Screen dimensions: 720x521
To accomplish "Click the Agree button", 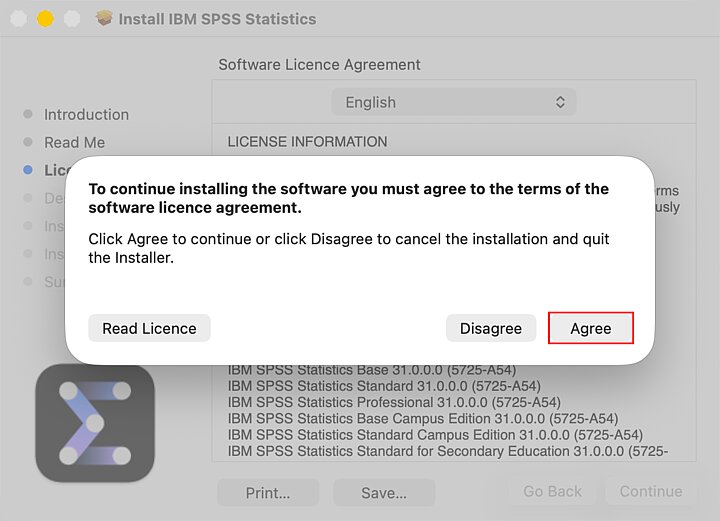I will tap(591, 328).
